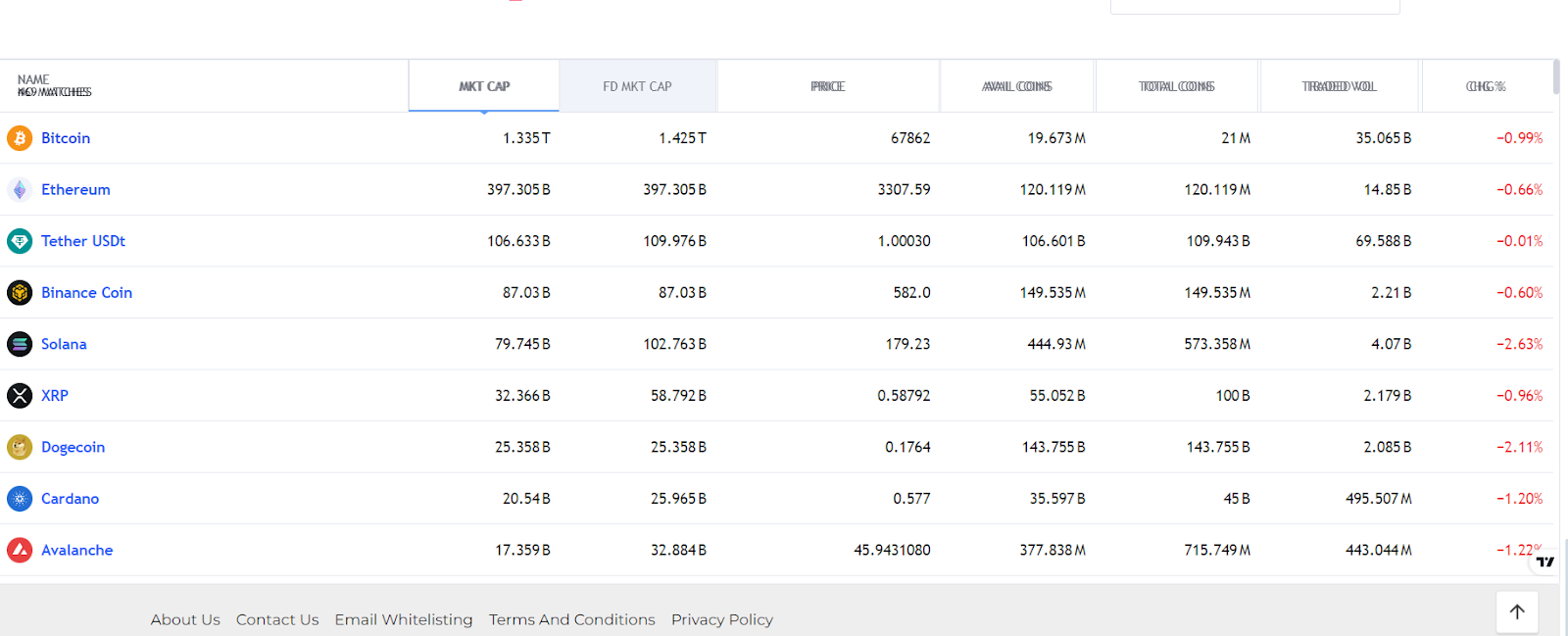Click Bitcoin change value −0.99%

[x=1519, y=138]
